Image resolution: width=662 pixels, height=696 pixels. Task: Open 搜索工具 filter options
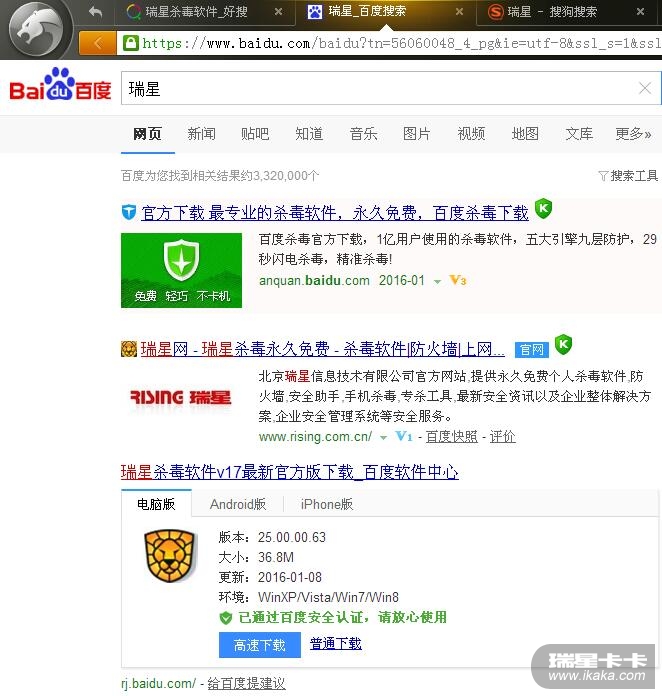[628, 176]
